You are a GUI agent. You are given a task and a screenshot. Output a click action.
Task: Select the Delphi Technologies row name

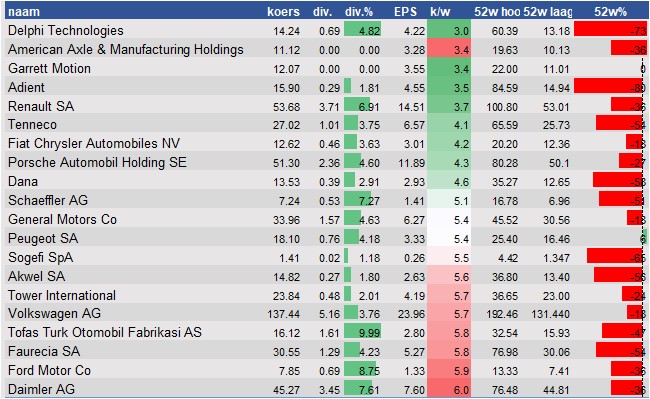click(65, 31)
